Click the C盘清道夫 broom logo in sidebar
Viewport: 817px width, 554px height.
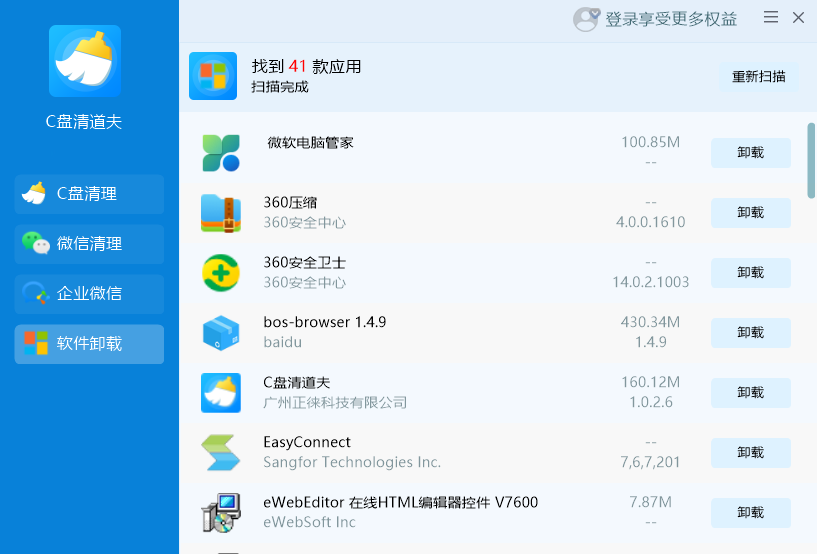pos(85,61)
